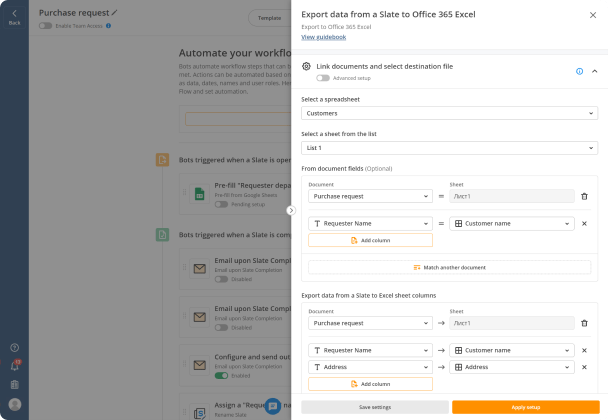Open the organization building icon in sidebar

[15, 384]
